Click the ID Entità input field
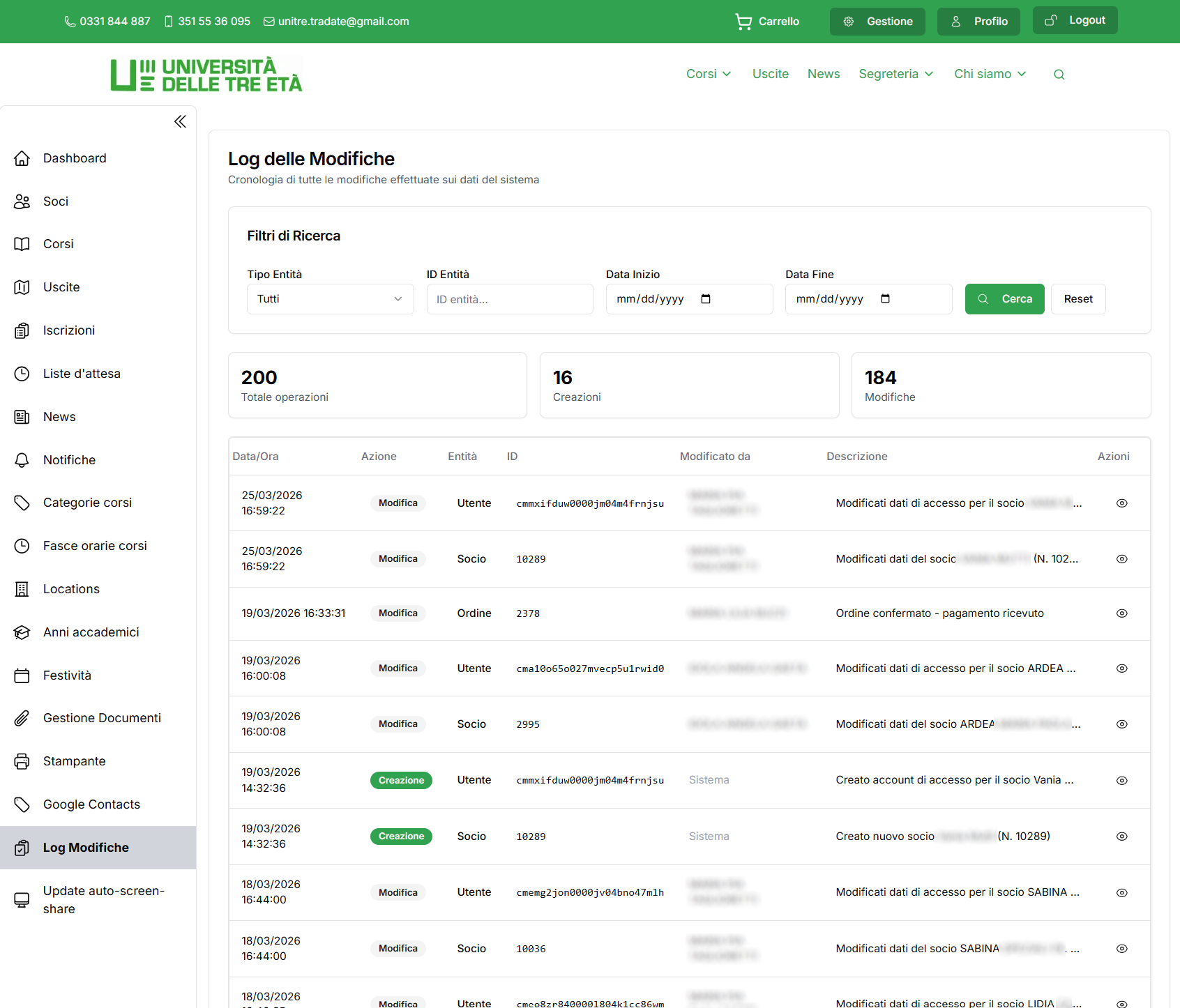The width and height of the screenshot is (1180, 1008). click(510, 299)
